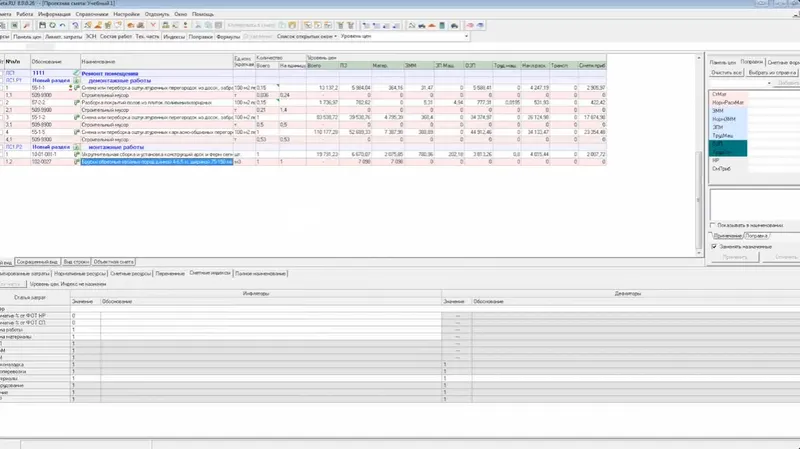Image resolution: width=800 pixels, height=449 pixels.
Task: Open the Переменные bottom tab
Action: coord(170,273)
